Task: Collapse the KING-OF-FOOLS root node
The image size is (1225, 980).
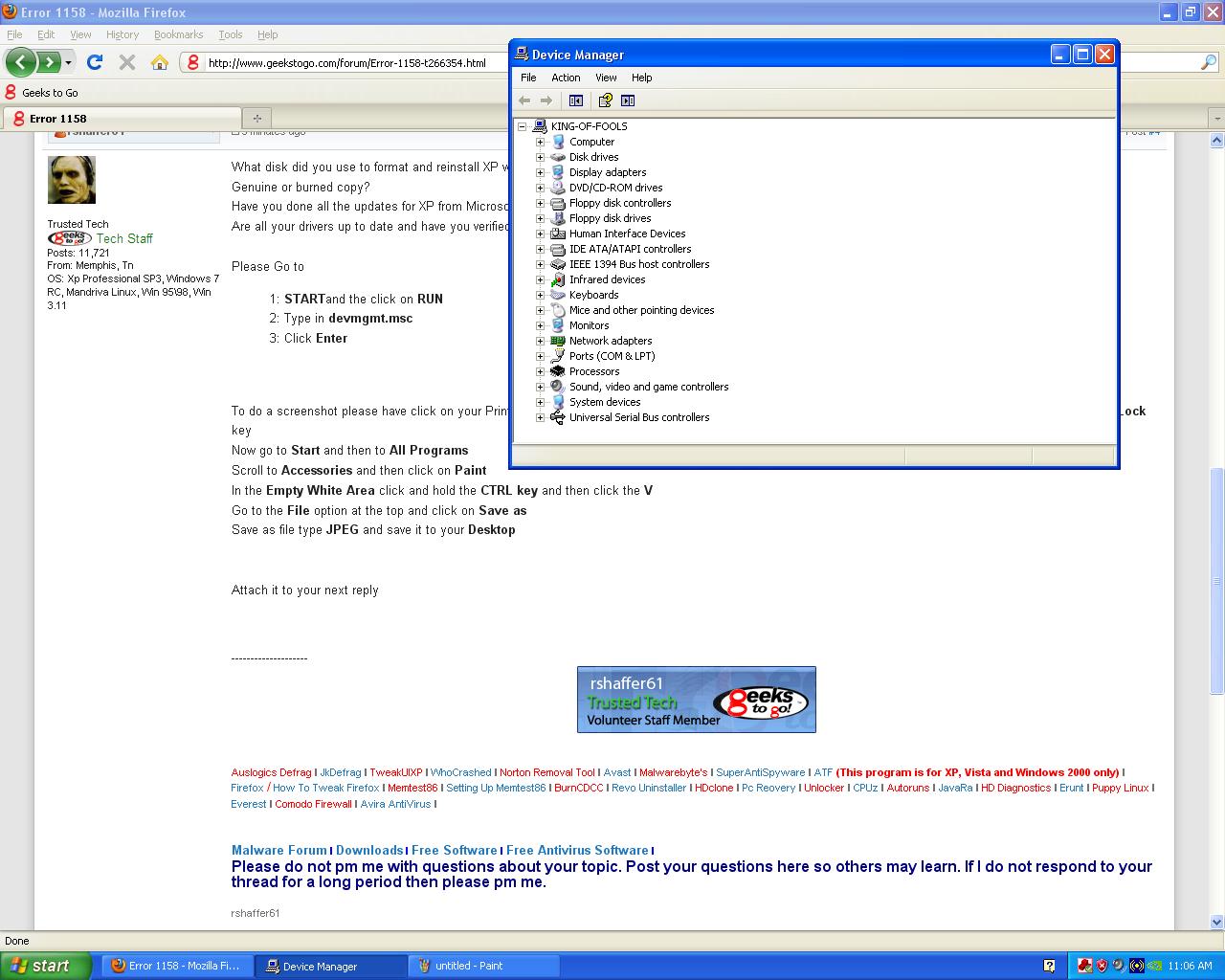Action: click(523, 126)
